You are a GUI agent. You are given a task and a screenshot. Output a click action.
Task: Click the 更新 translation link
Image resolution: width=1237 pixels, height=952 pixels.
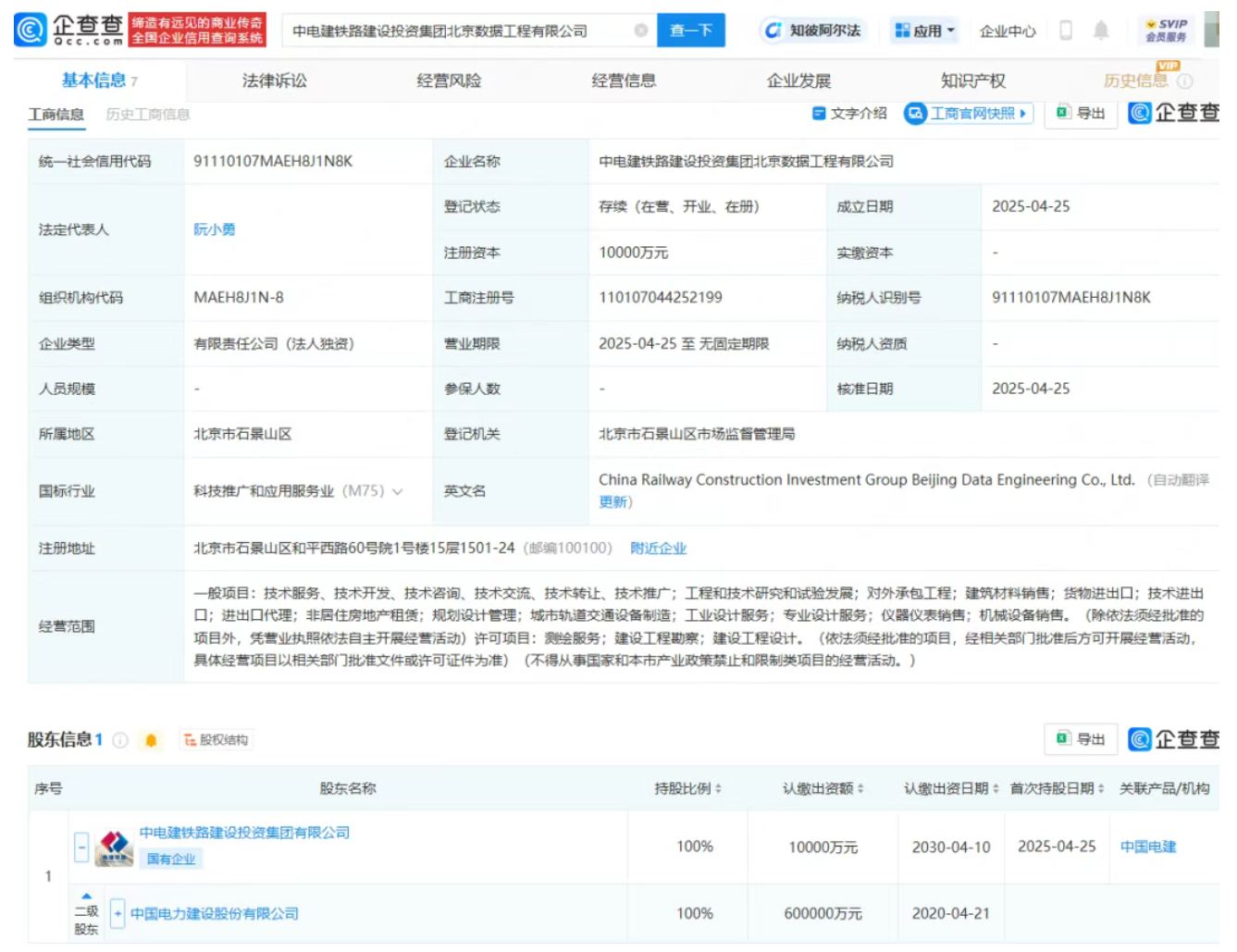613,501
